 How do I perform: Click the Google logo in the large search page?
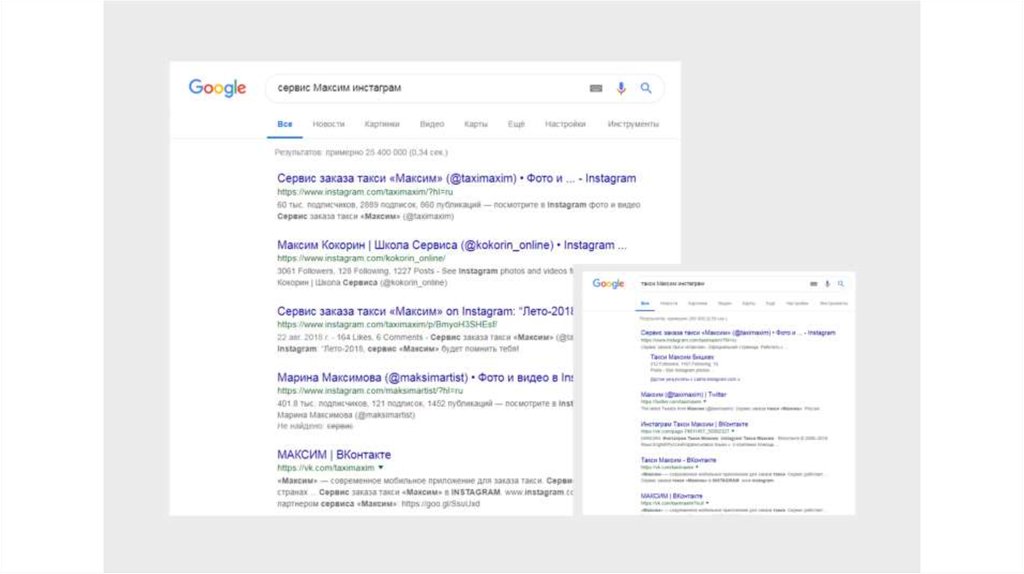(x=217, y=88)
